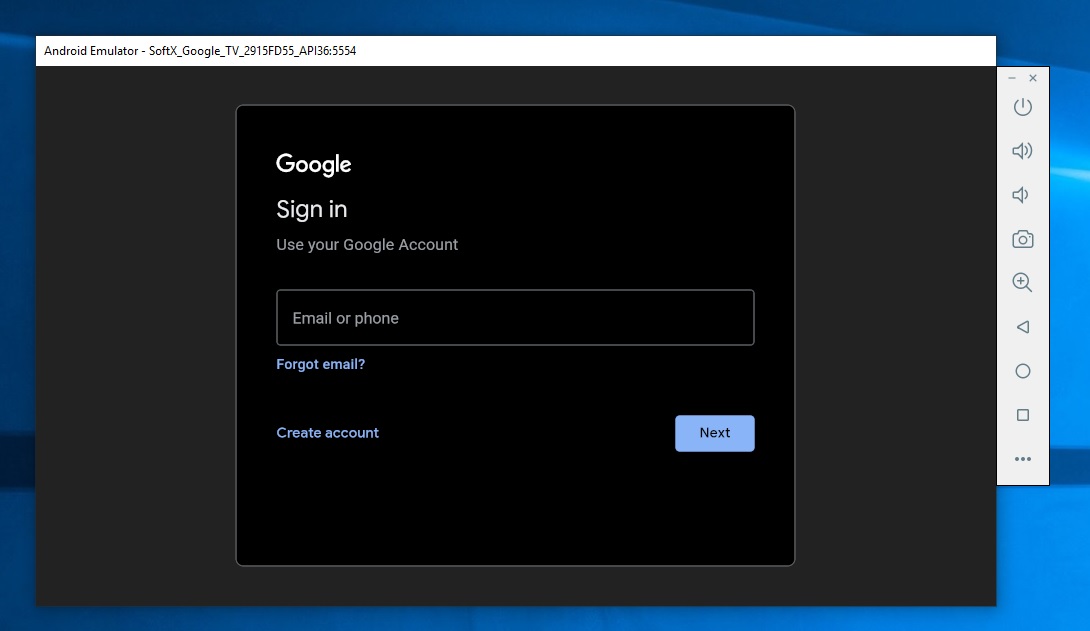
Task: Raise volume with the volume up icon
Action: pyautogui.click(x=1022, y=151)
